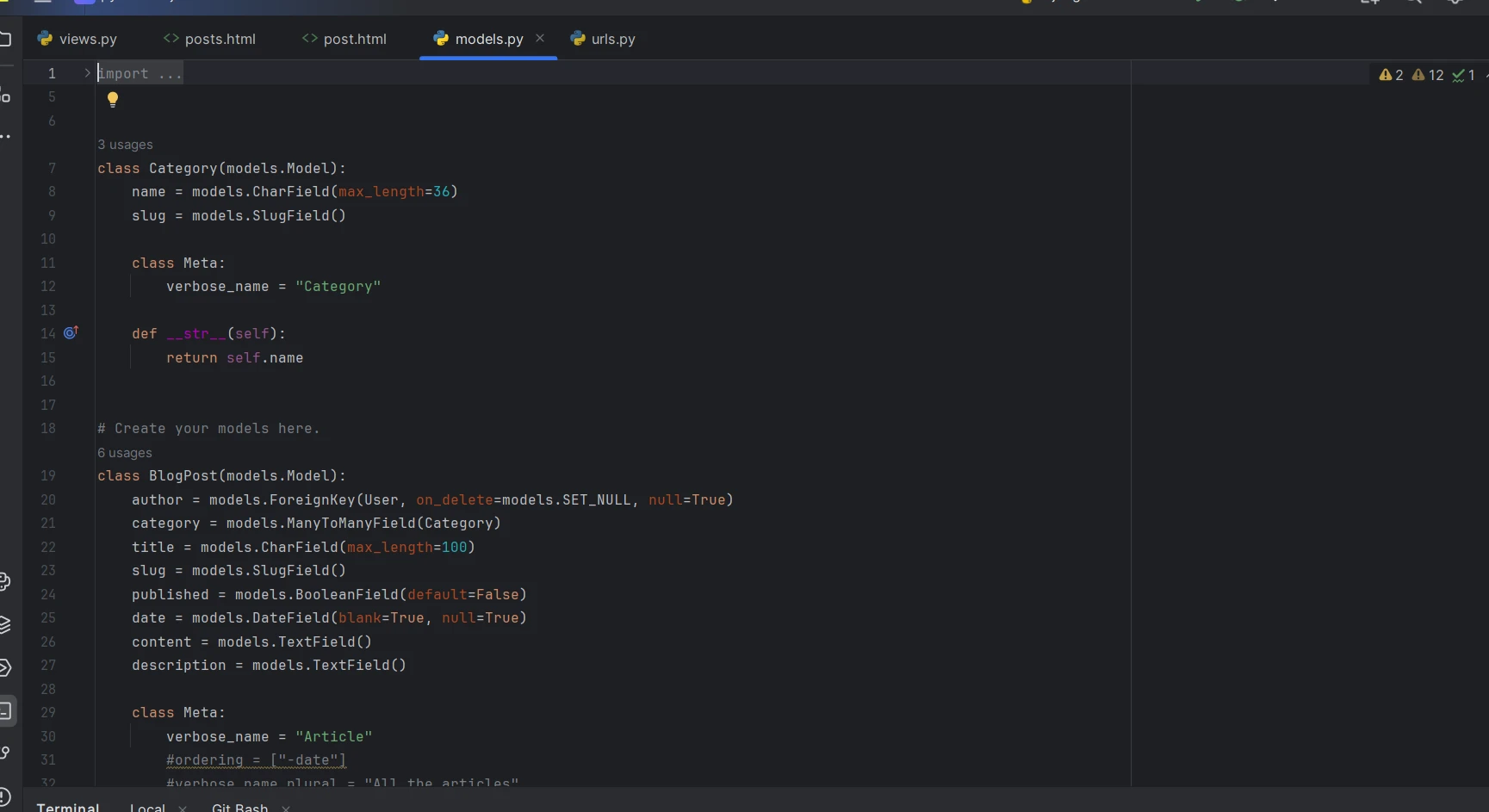Expand the folded import block

click(x=87, y=73)
